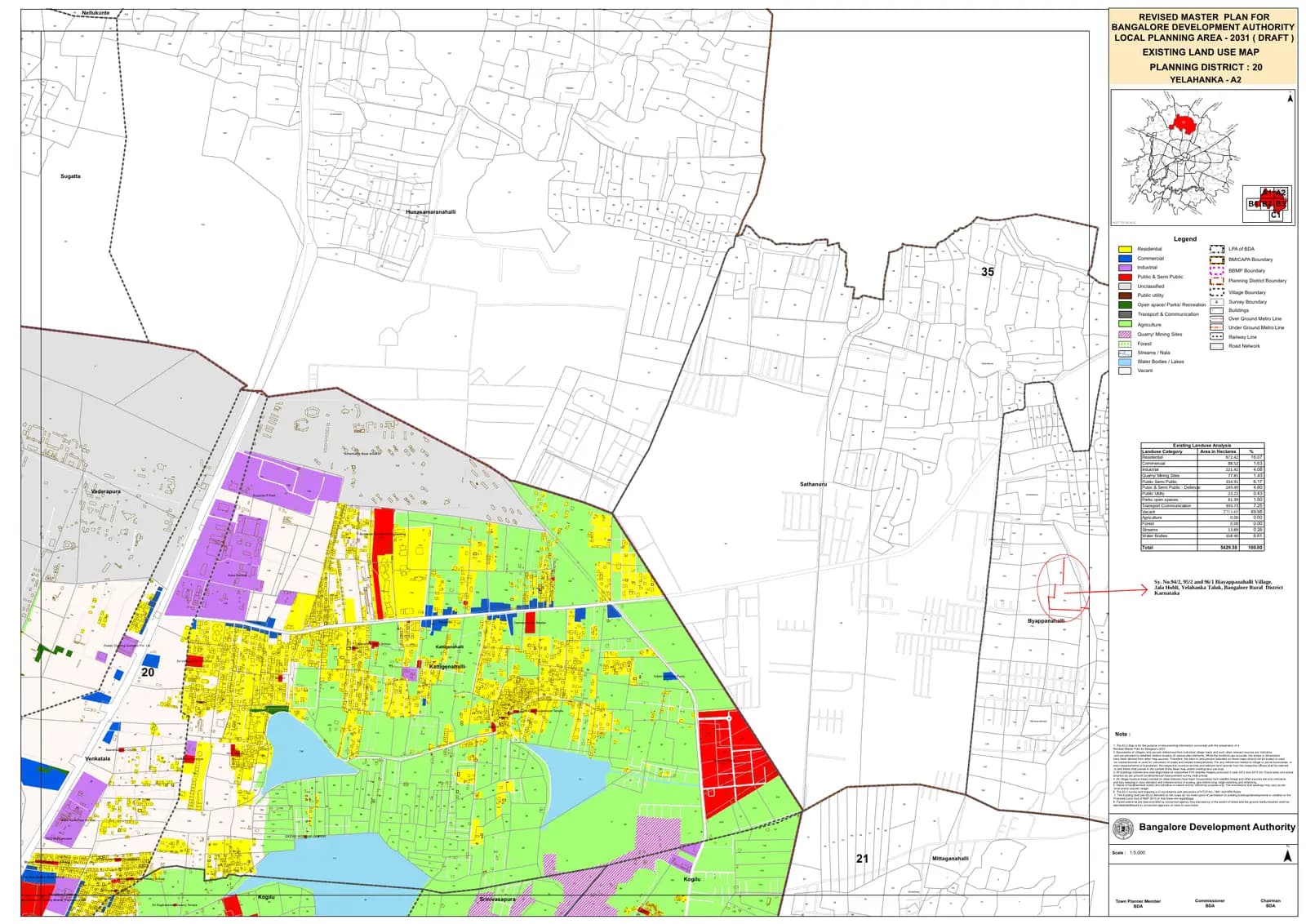Click the light green Agriculture legend swatch

1125,324
